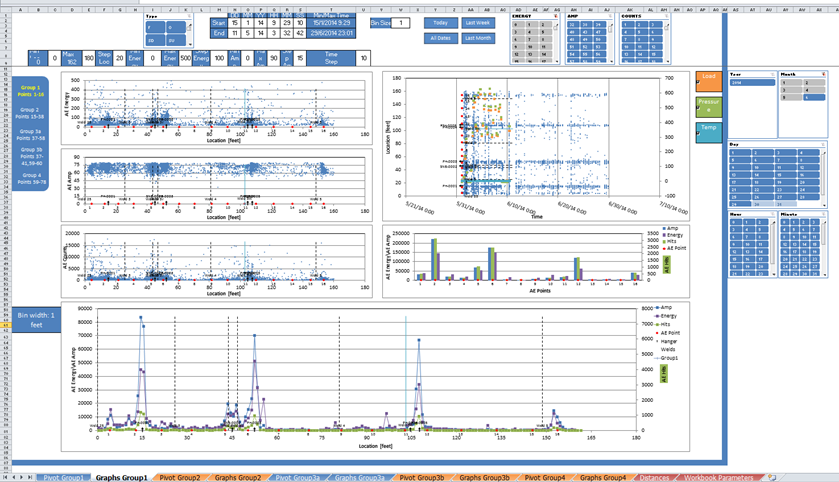Switch to Graphs Group3a sheet tab

click(x=360, y=478)
